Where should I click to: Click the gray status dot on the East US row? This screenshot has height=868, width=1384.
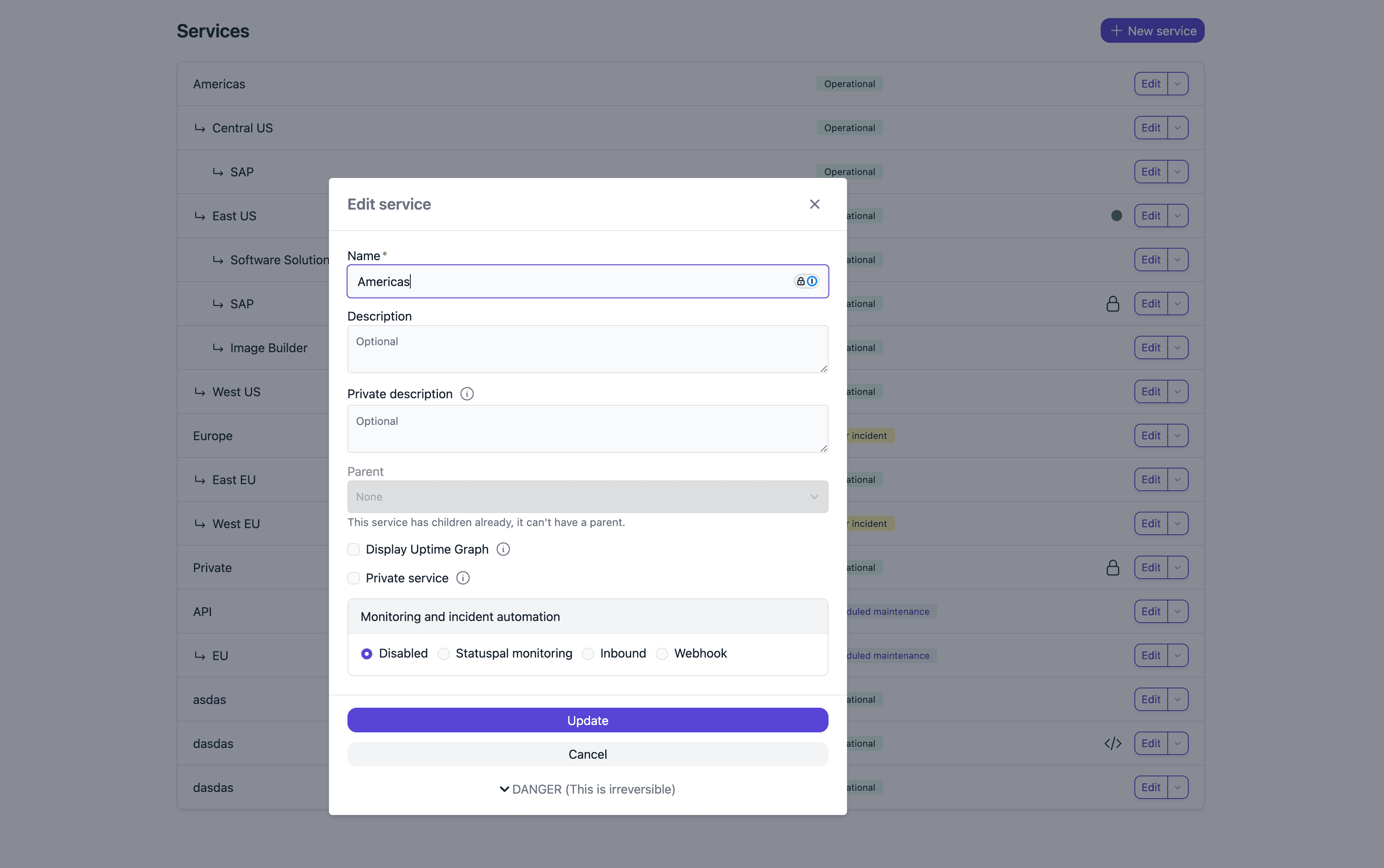click(1116, 215)
